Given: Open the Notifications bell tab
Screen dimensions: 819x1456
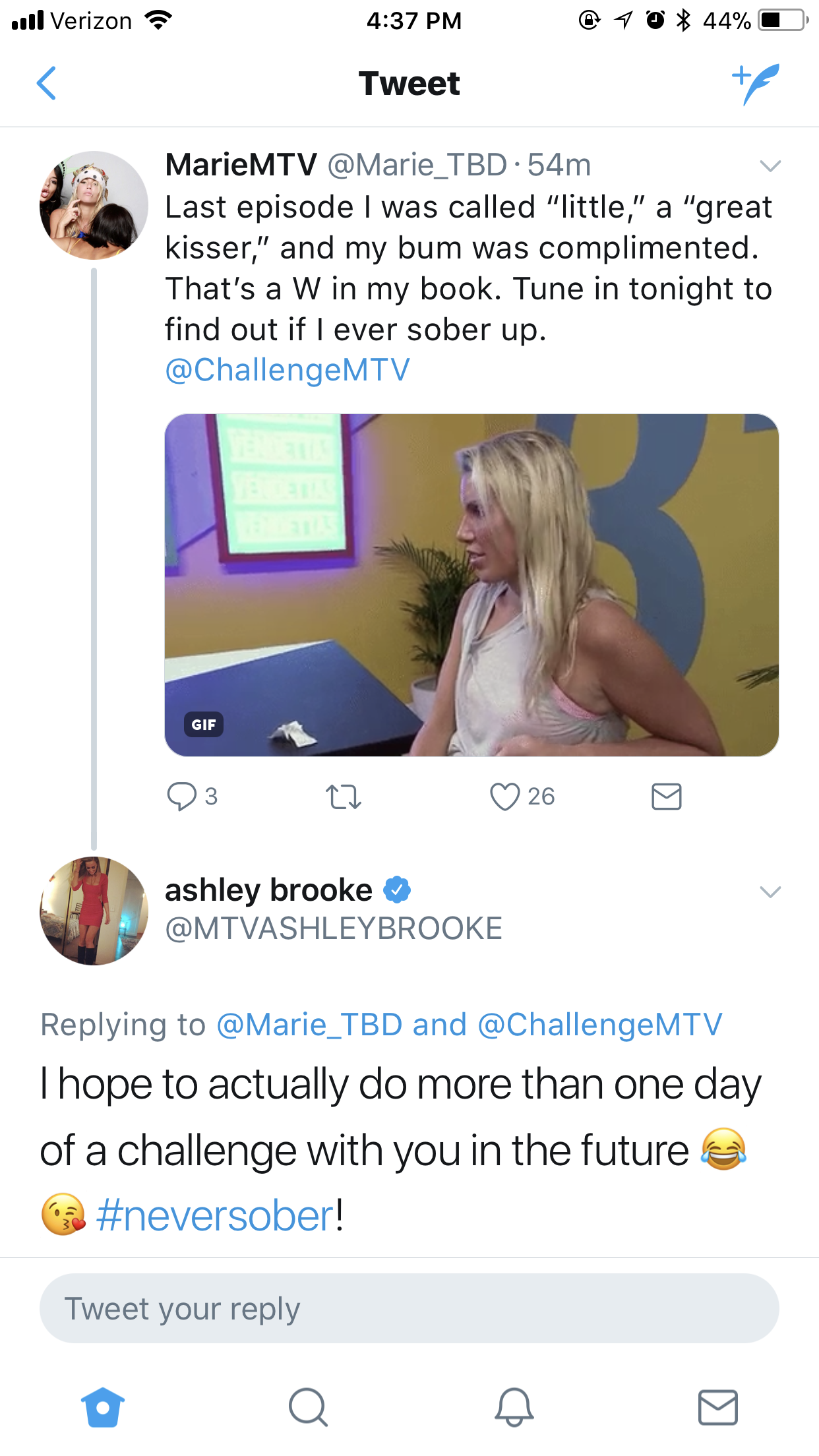Looking at the screenshot, I should click(x=514, y=1407).
